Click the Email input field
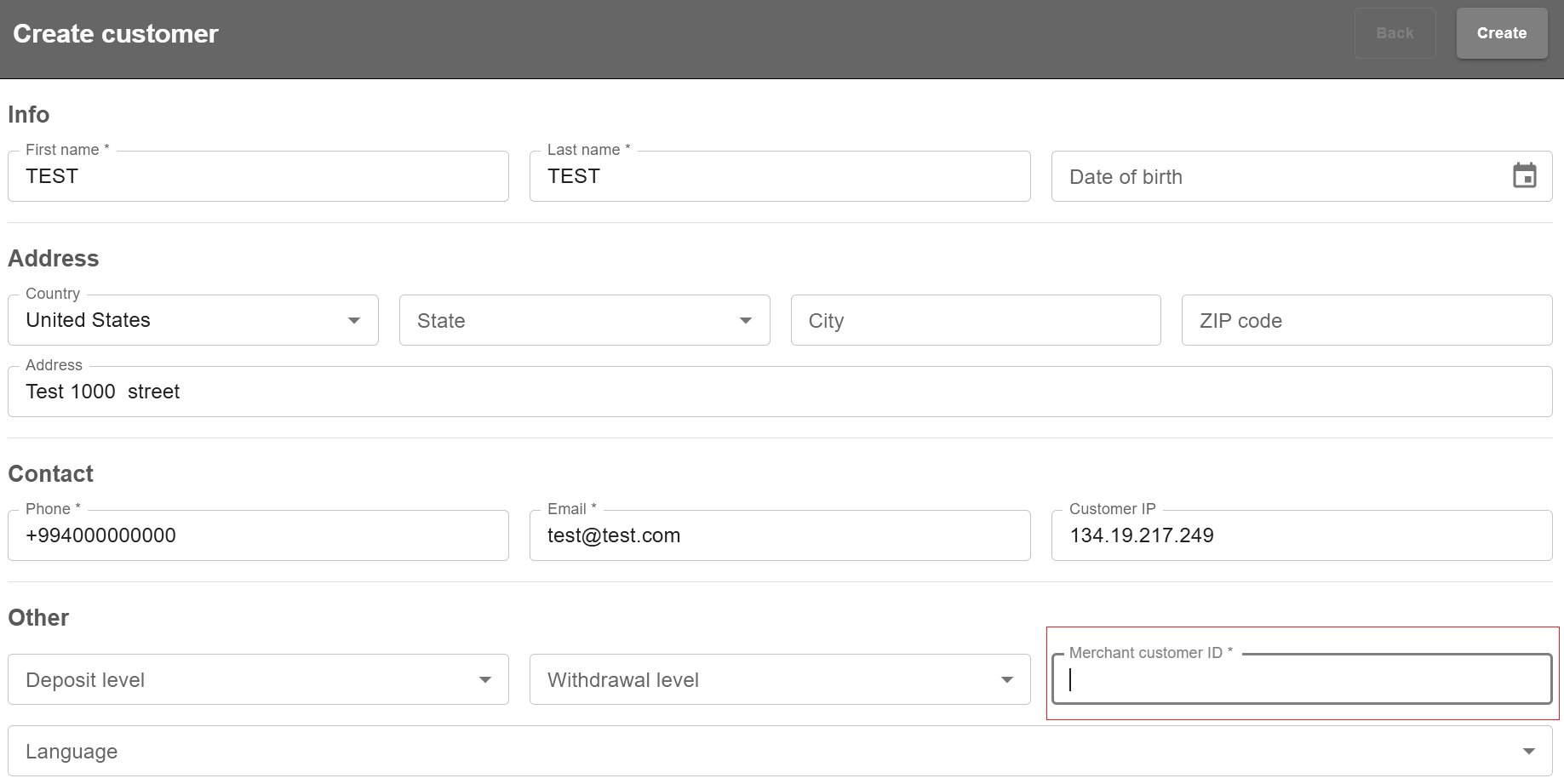The height and width of the screenshot is (784, 1564). coord(779,535)
